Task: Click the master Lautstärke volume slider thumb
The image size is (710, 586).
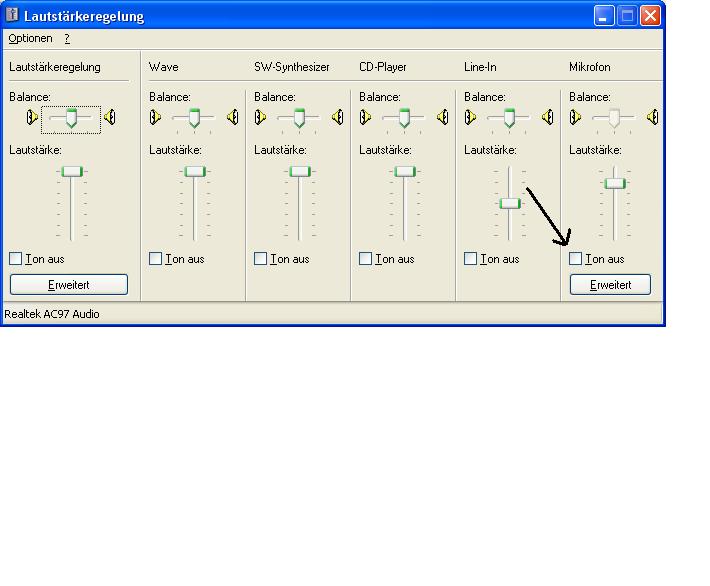Action: [x=72, y=172]
